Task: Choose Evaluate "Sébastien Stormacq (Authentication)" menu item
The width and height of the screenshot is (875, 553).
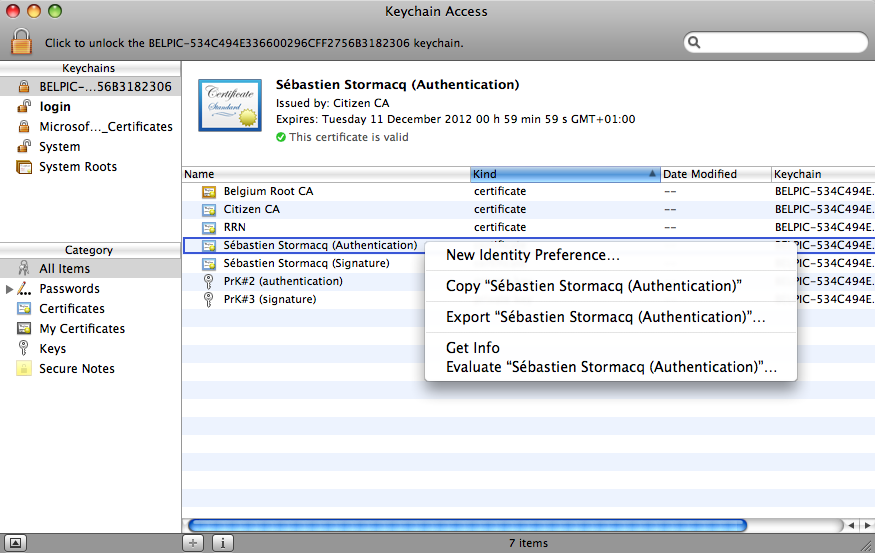Action: 610,367
